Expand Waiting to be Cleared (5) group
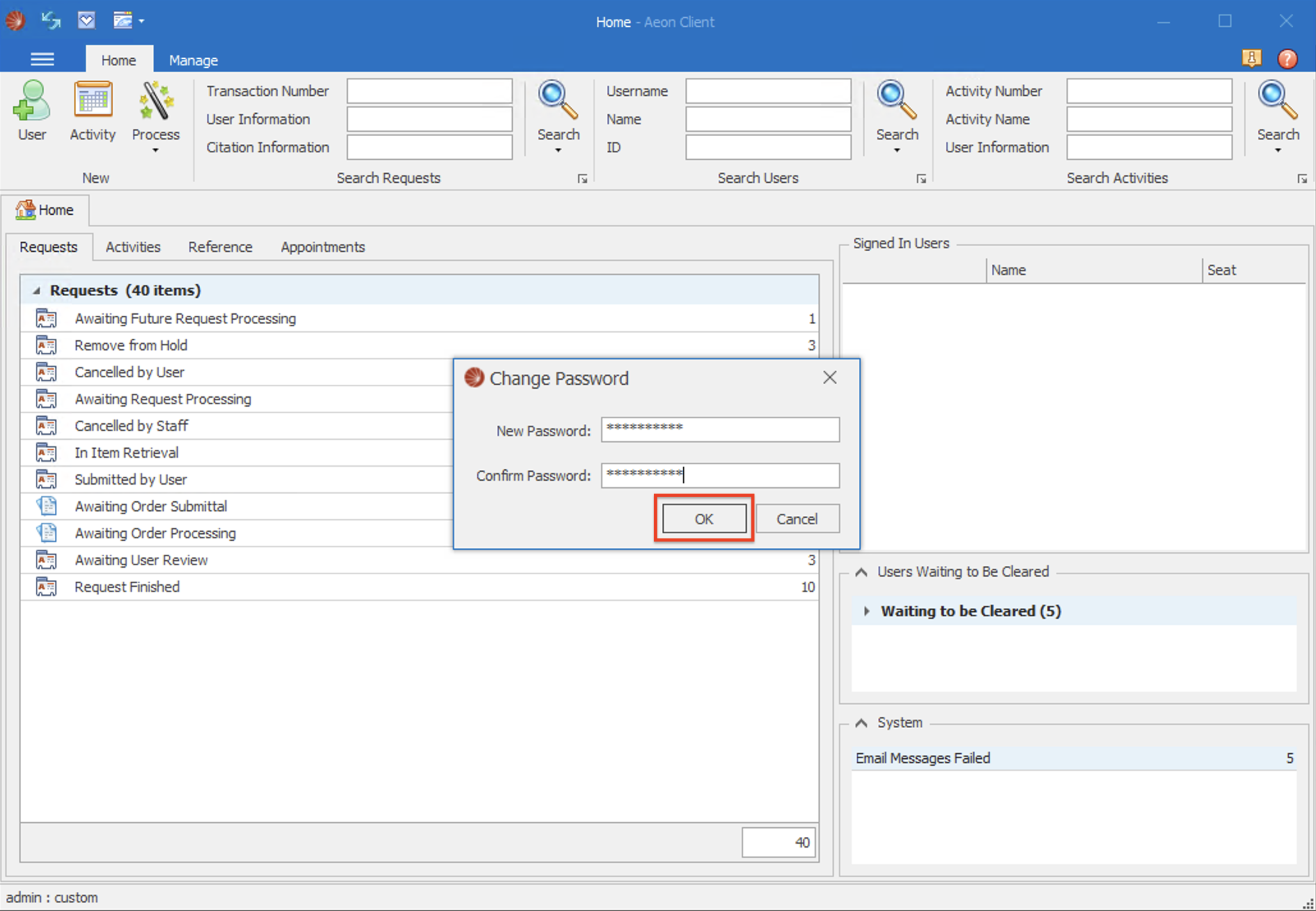Viewport: 1316px width, 911px height. pyautogui.click(x=866, y=611)
